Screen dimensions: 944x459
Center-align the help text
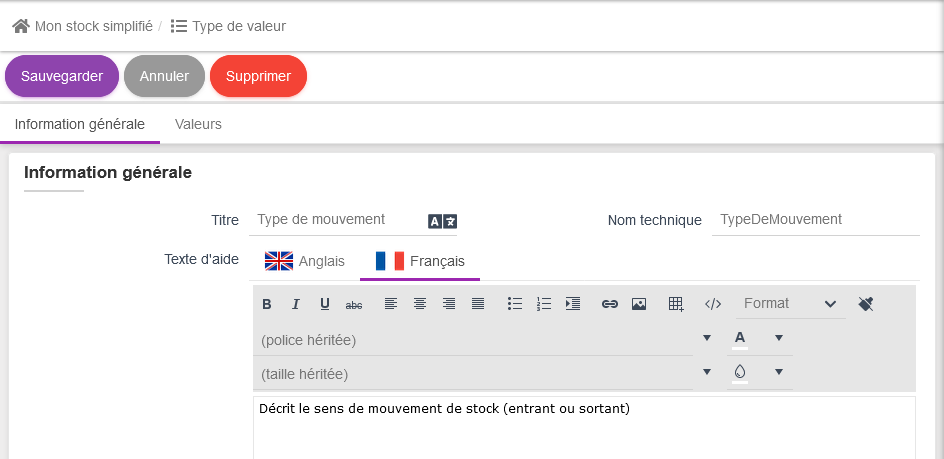click(x=420, y=304)
